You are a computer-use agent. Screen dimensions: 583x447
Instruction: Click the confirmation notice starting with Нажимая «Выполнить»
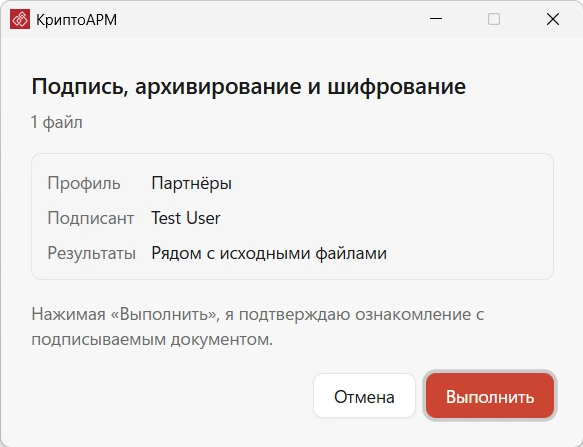[x=258, y=327]
